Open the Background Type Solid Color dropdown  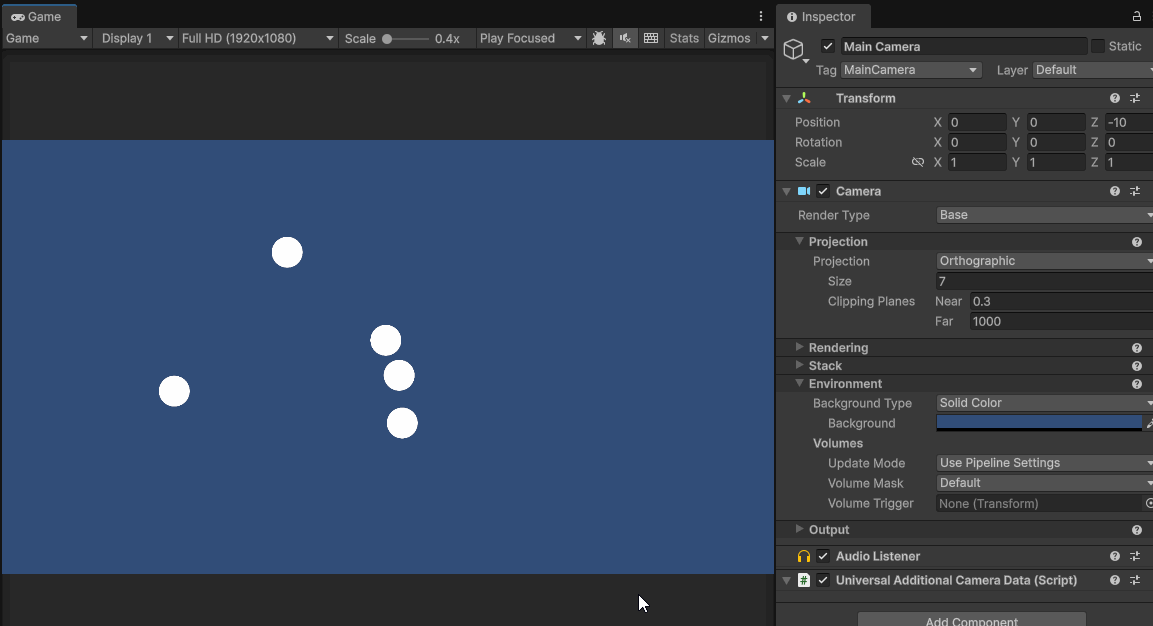click(x=1045, y=403)
